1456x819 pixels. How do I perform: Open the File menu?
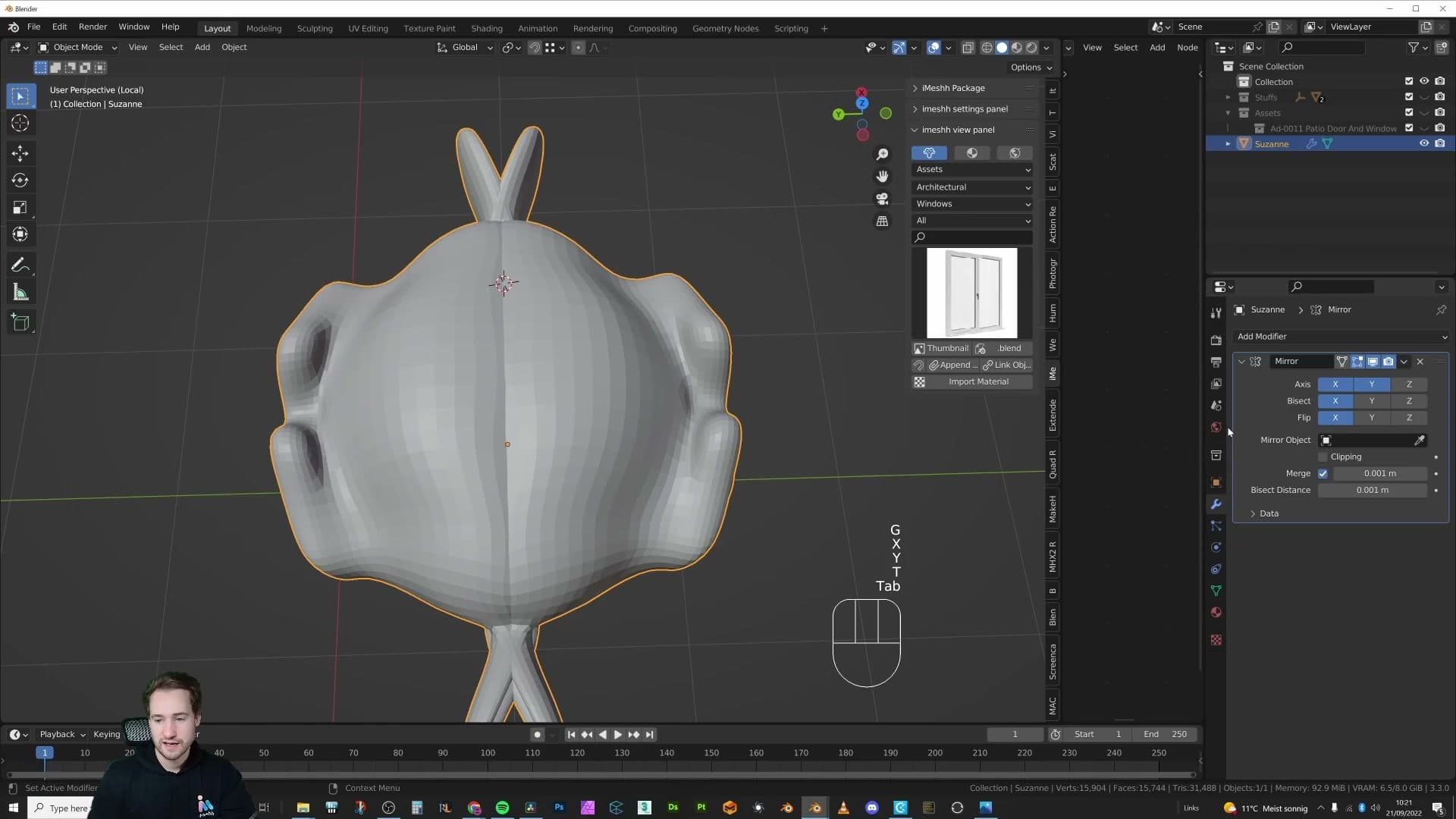pyautogui.click(x=34, y=27)
